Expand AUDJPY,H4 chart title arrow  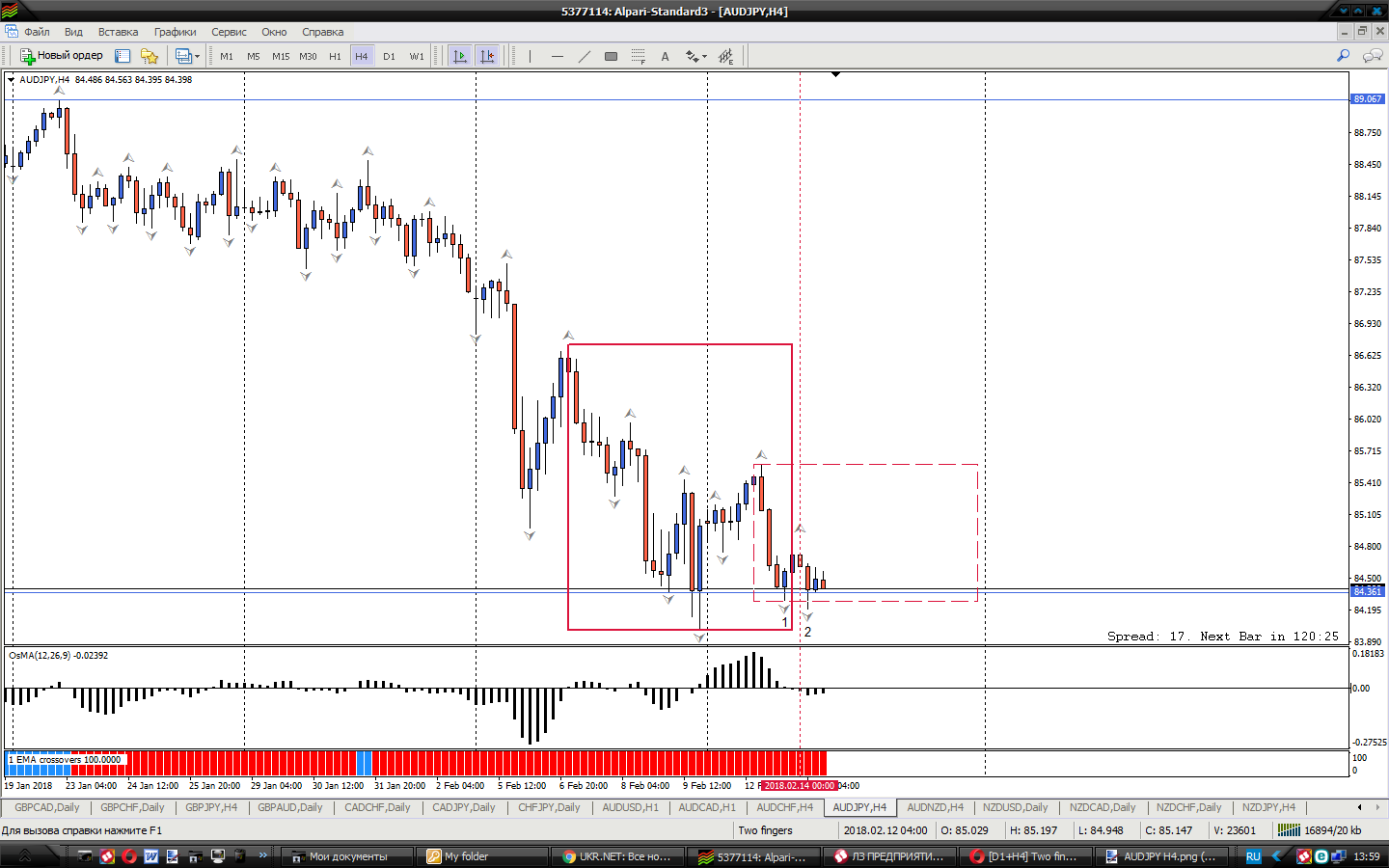[12, 80]
